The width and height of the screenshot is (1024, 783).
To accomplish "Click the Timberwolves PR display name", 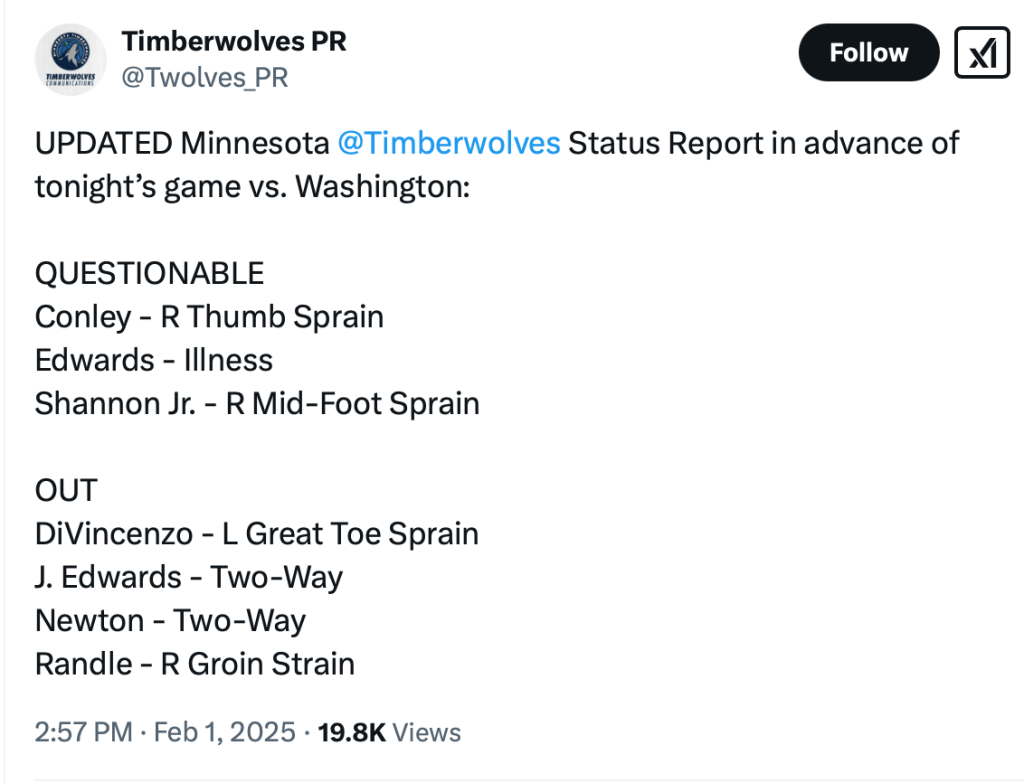I will (x=234, y=41).
